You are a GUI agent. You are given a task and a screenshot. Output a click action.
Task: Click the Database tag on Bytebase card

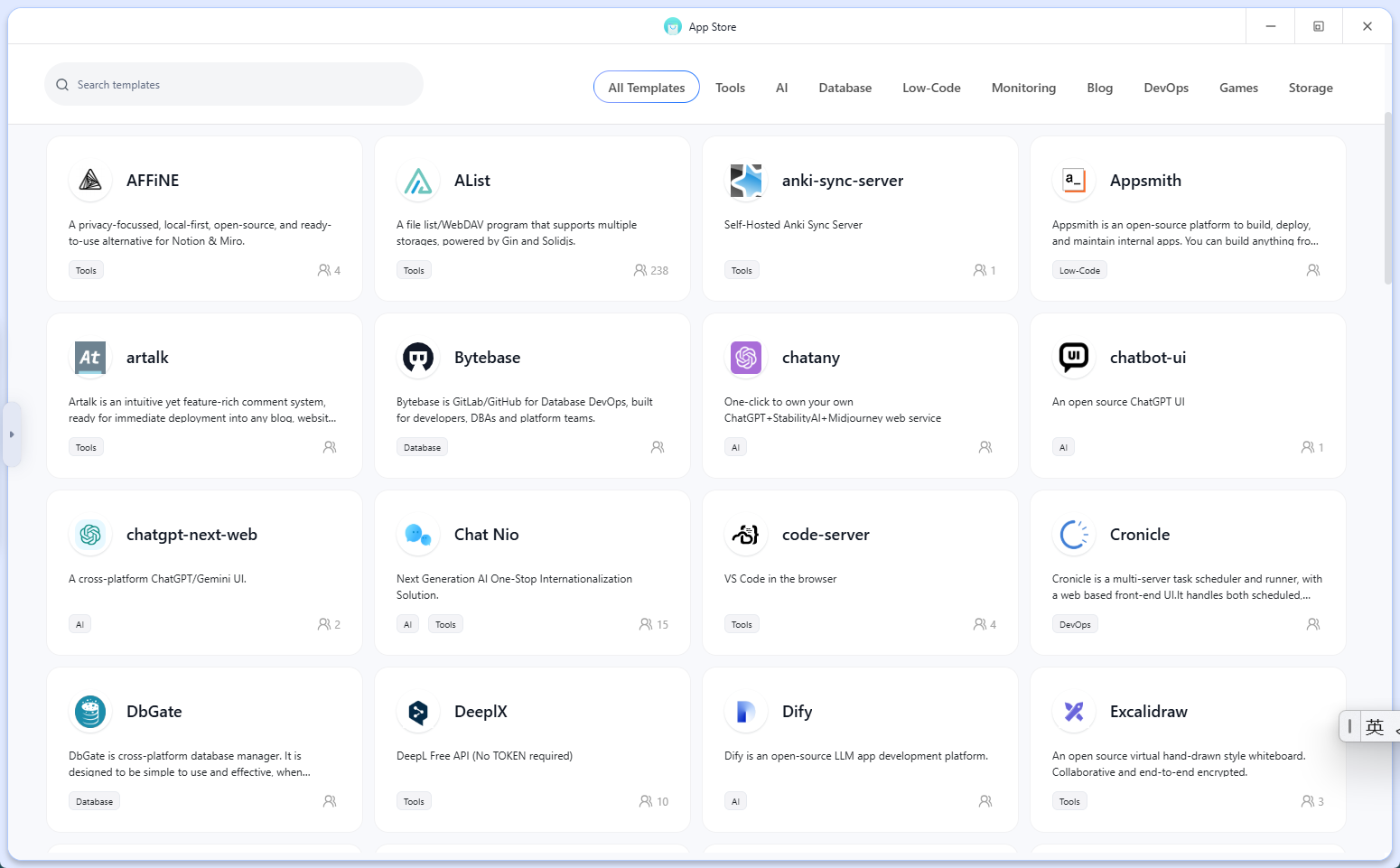pos(422,447)
